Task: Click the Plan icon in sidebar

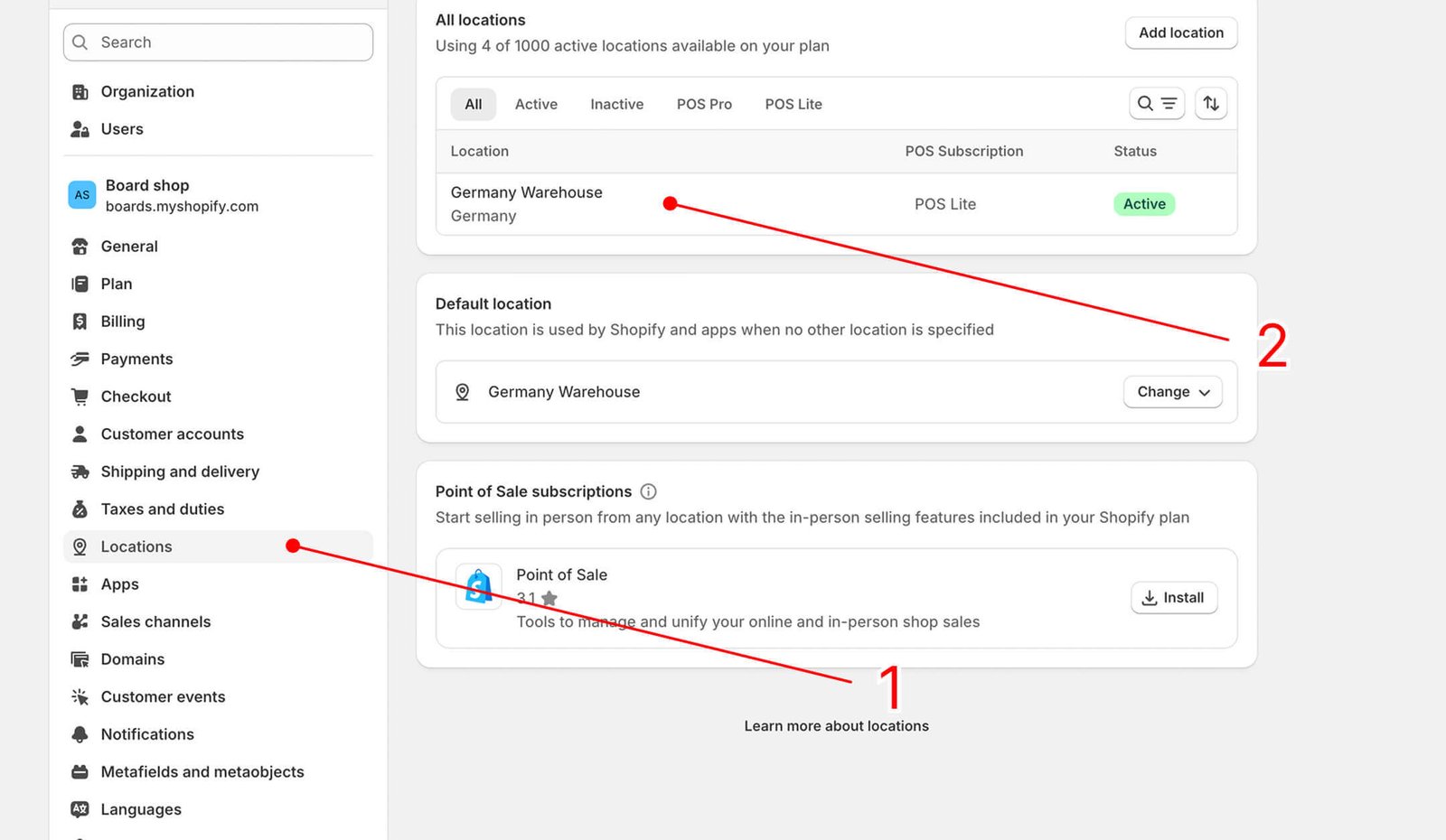Action: click(80, 285)
